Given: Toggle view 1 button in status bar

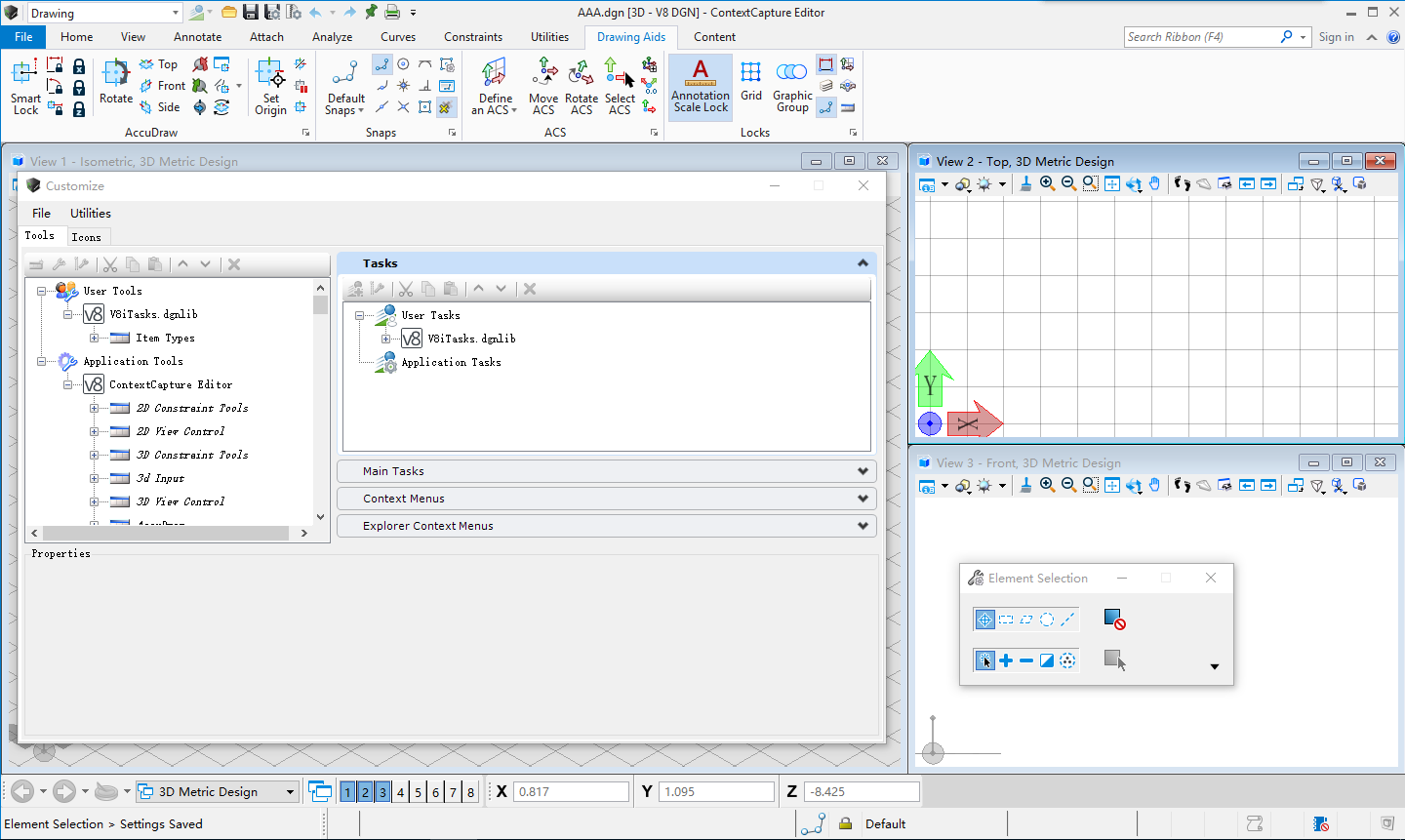Looking at the screenshot, I should [347, 792].
